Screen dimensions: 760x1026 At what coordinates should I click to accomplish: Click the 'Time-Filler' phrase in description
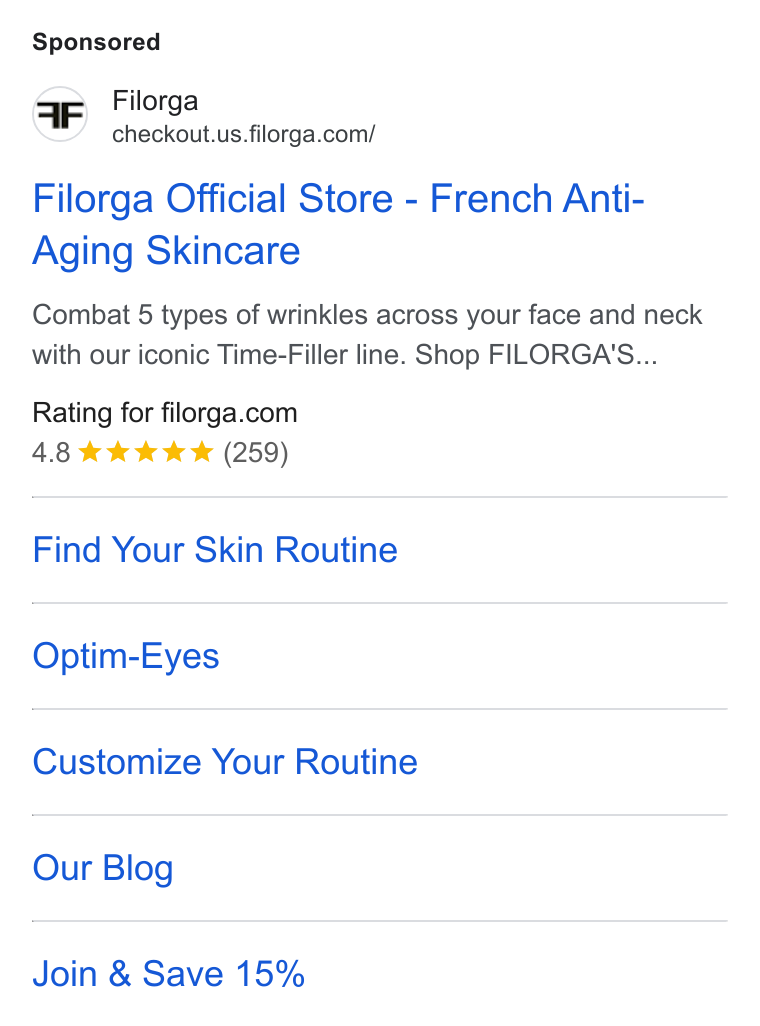(x=282, y=355)
